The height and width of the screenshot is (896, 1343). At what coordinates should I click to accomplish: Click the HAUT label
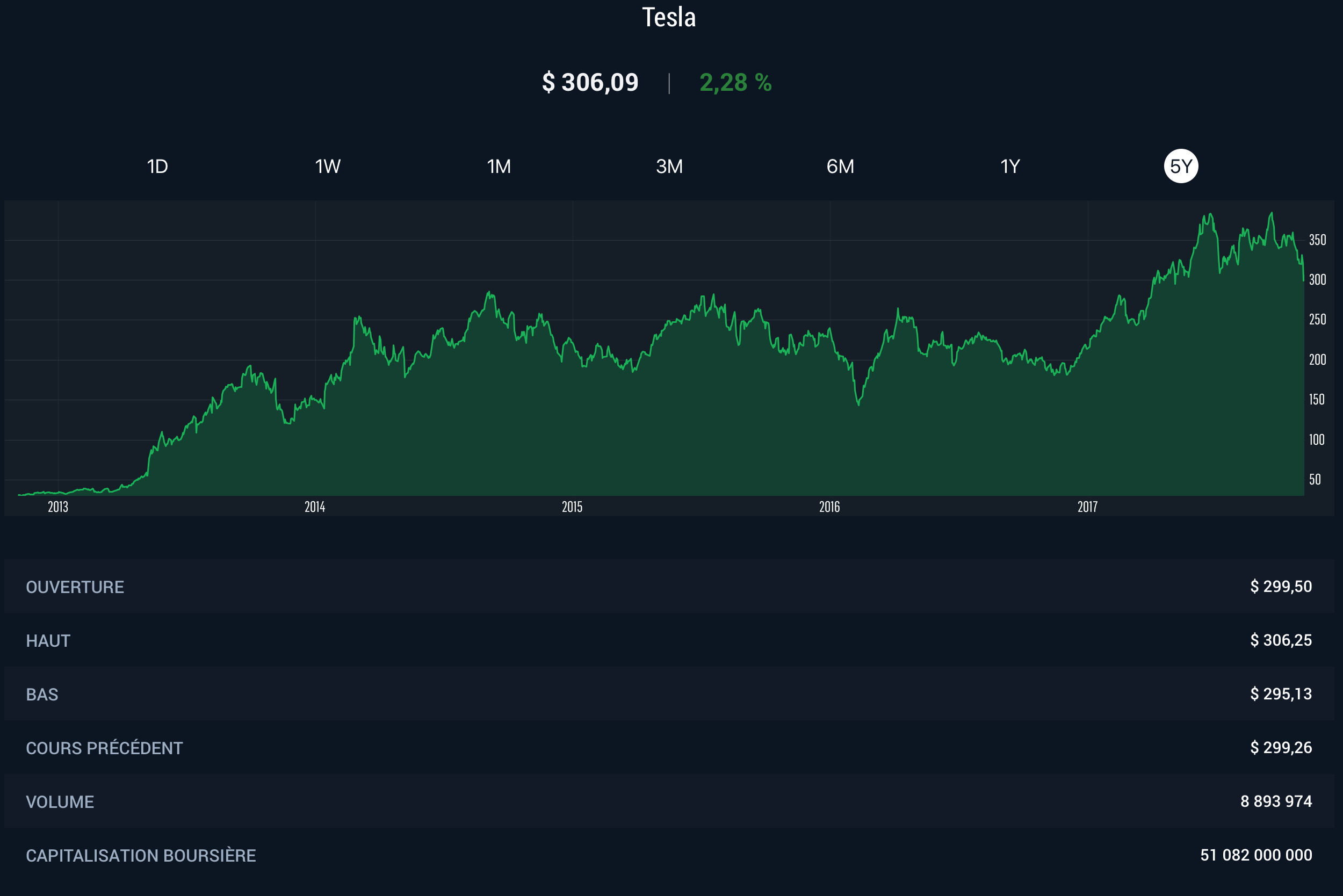pos(48,640)
